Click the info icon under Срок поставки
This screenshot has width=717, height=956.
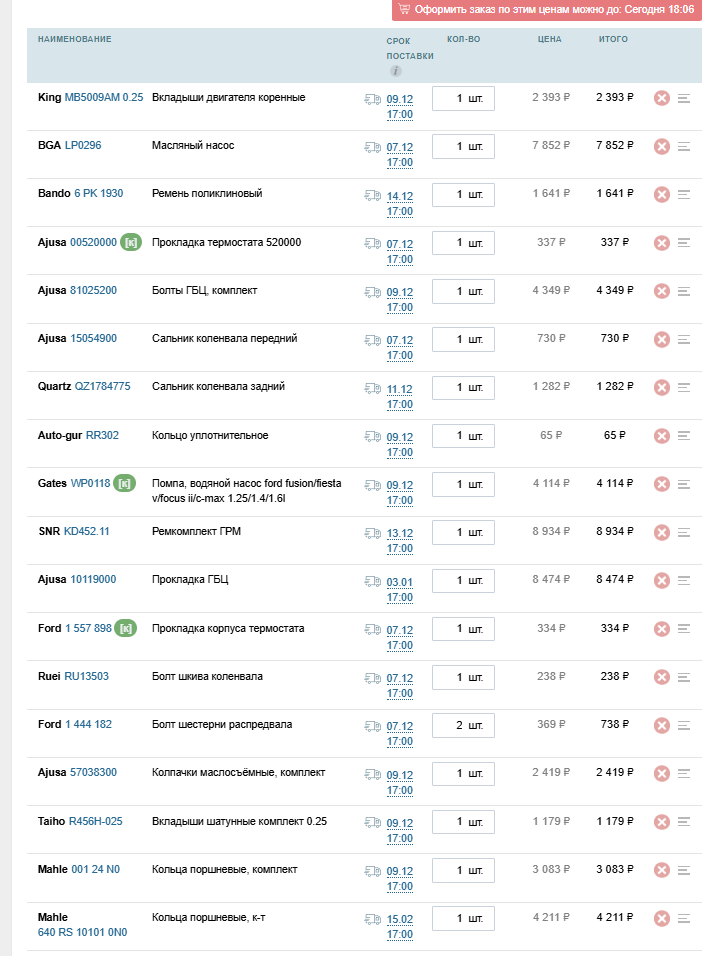396,71
